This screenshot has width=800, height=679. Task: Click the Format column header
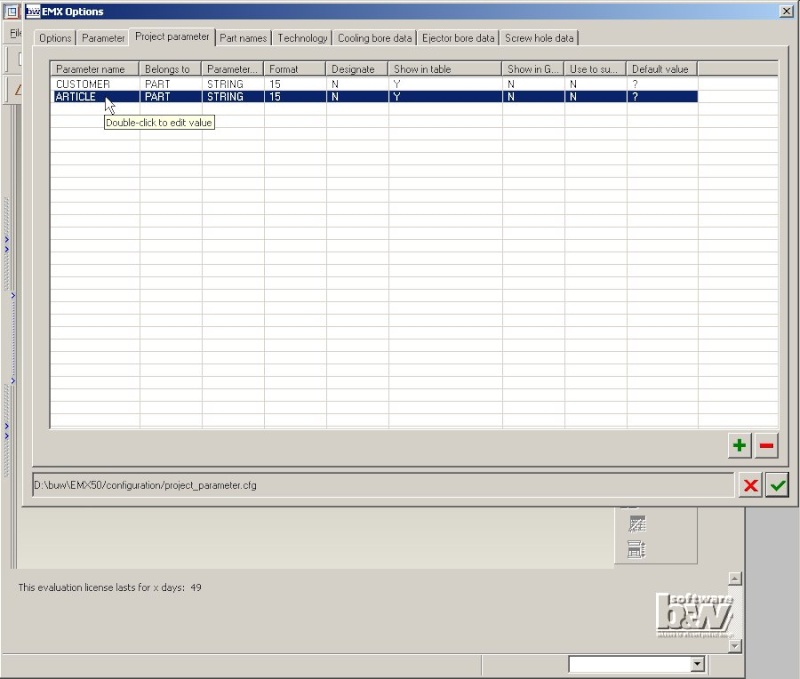coord(294,69)
